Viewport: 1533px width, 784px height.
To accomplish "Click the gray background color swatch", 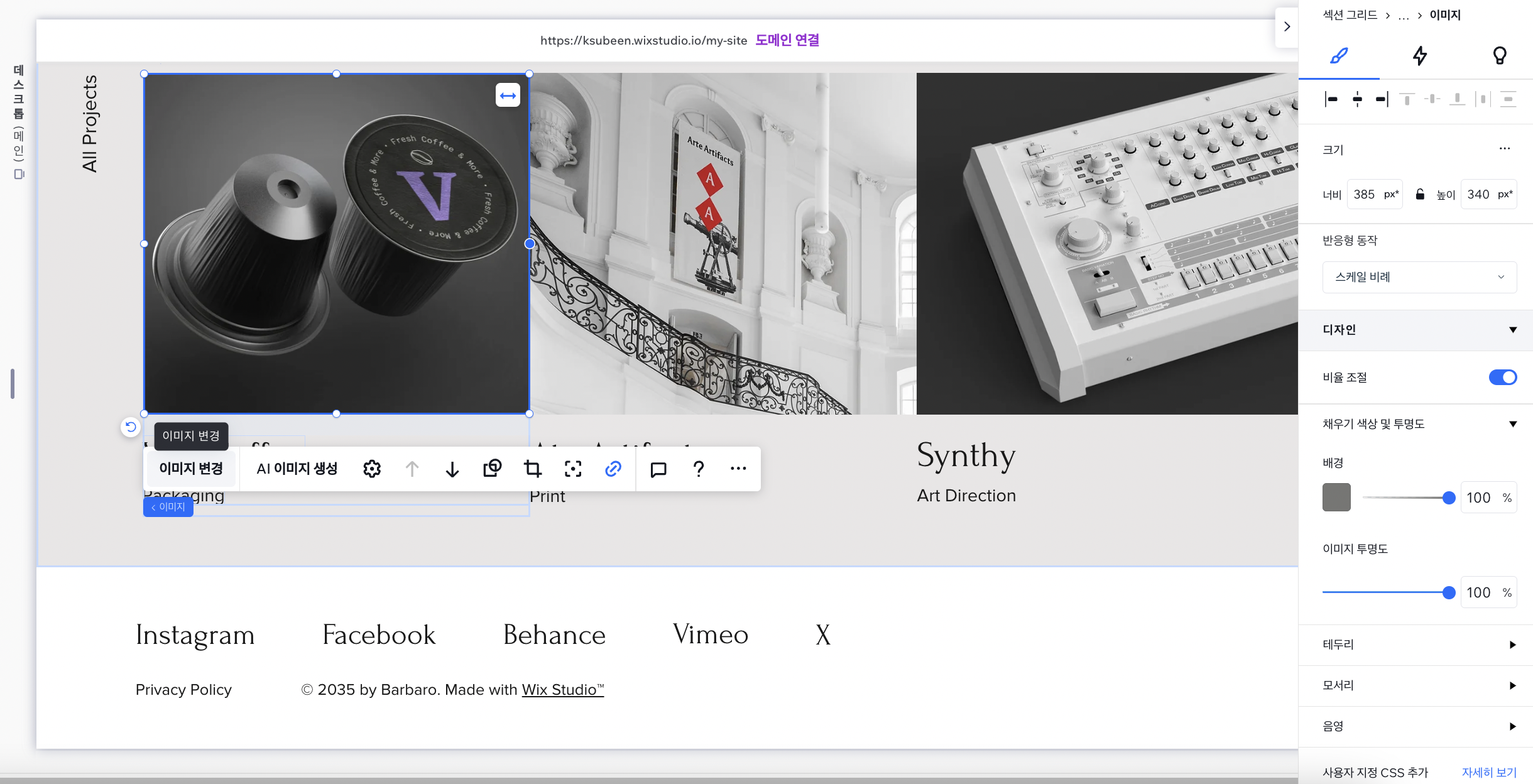I will [1336, 498].
